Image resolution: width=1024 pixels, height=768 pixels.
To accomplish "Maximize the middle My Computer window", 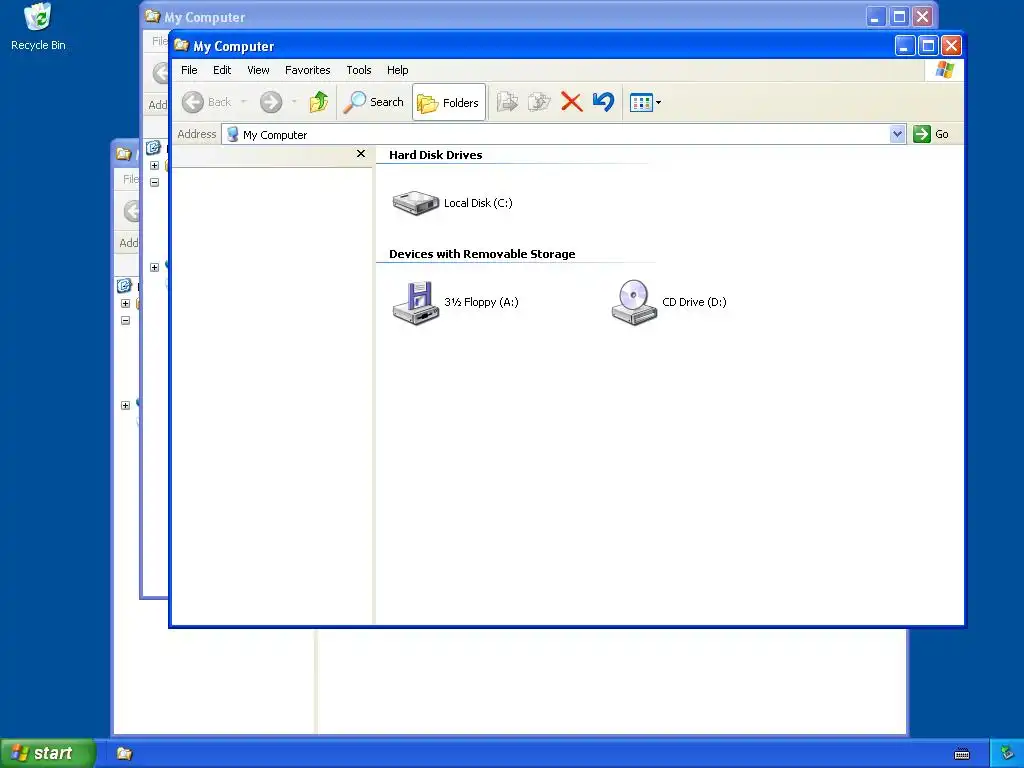I will click(899, 16).
